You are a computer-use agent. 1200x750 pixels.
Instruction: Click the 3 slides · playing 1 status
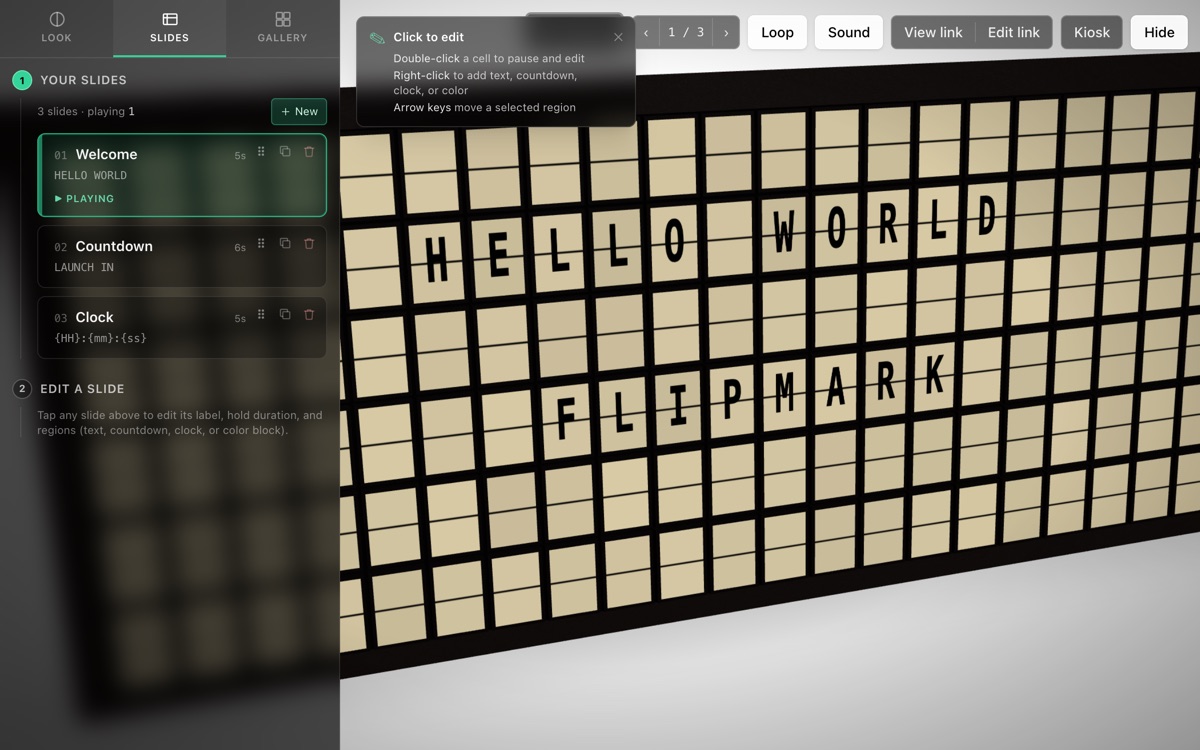(x=86, y=112)
